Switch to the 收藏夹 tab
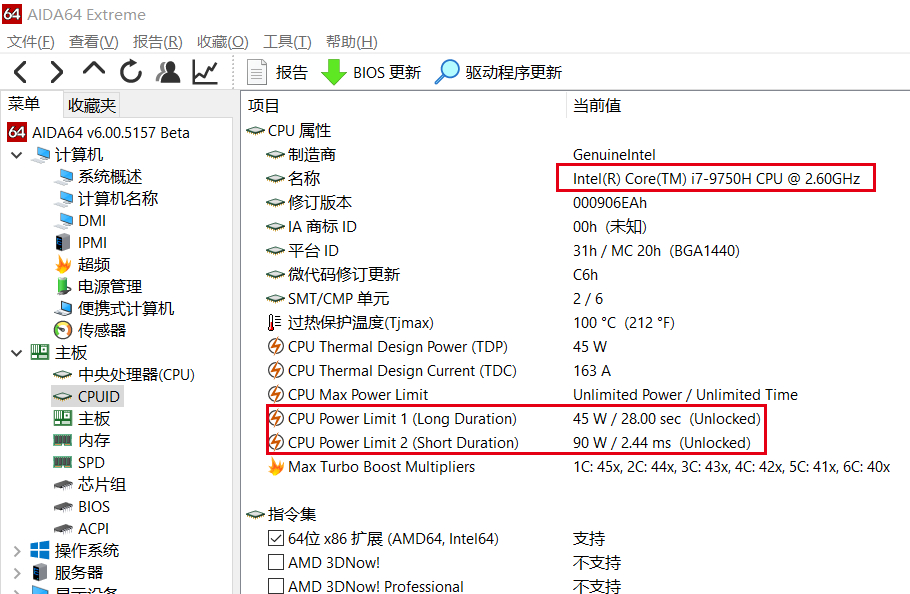Screen dimensions: 910x594 tap(92, 105)
